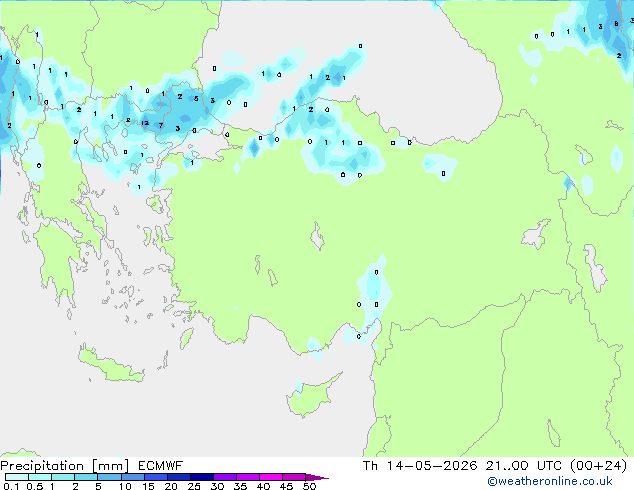Click the 0.1–0.5 mm legend swatch
The width and height of the screenshot is (634, 490).
17,477
